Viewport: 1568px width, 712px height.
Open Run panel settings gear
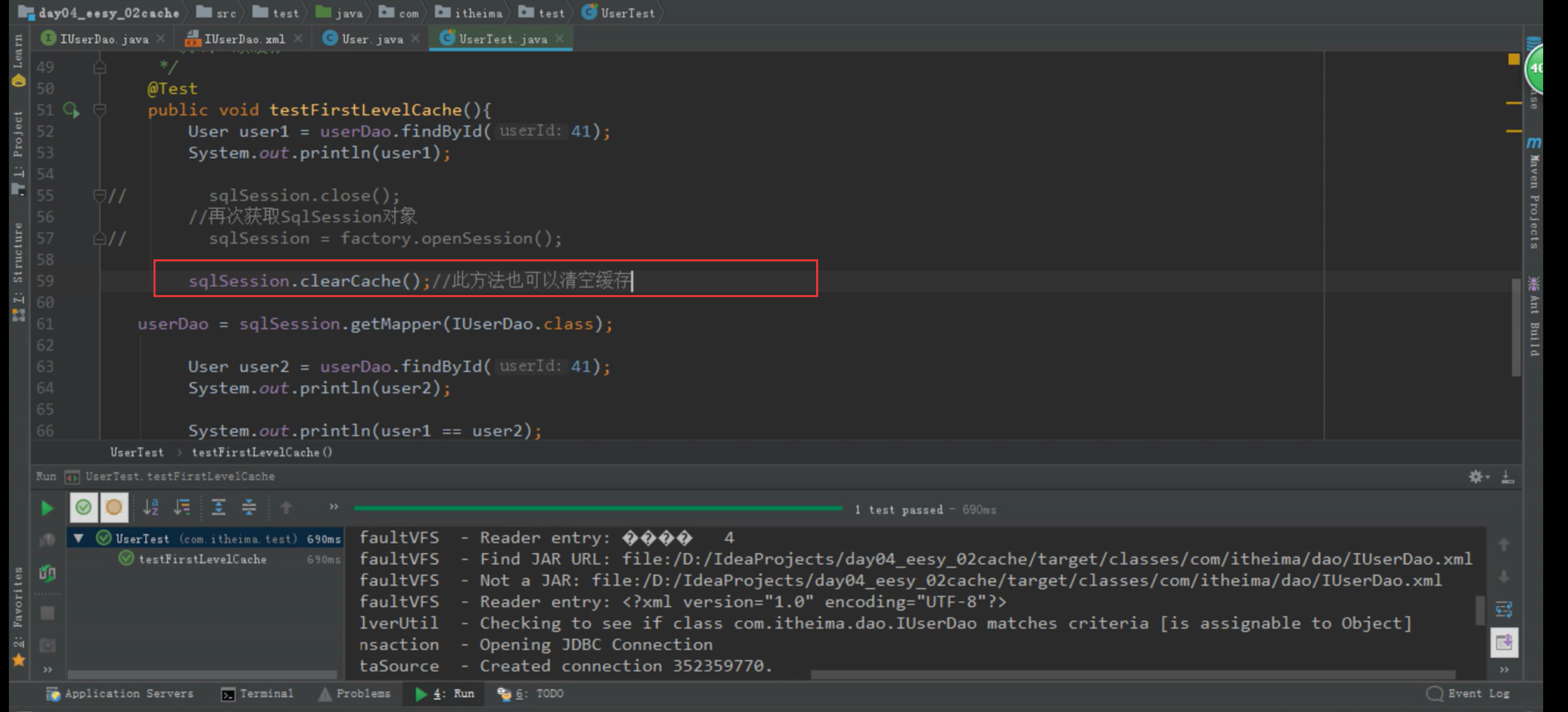coord(1476,477)
